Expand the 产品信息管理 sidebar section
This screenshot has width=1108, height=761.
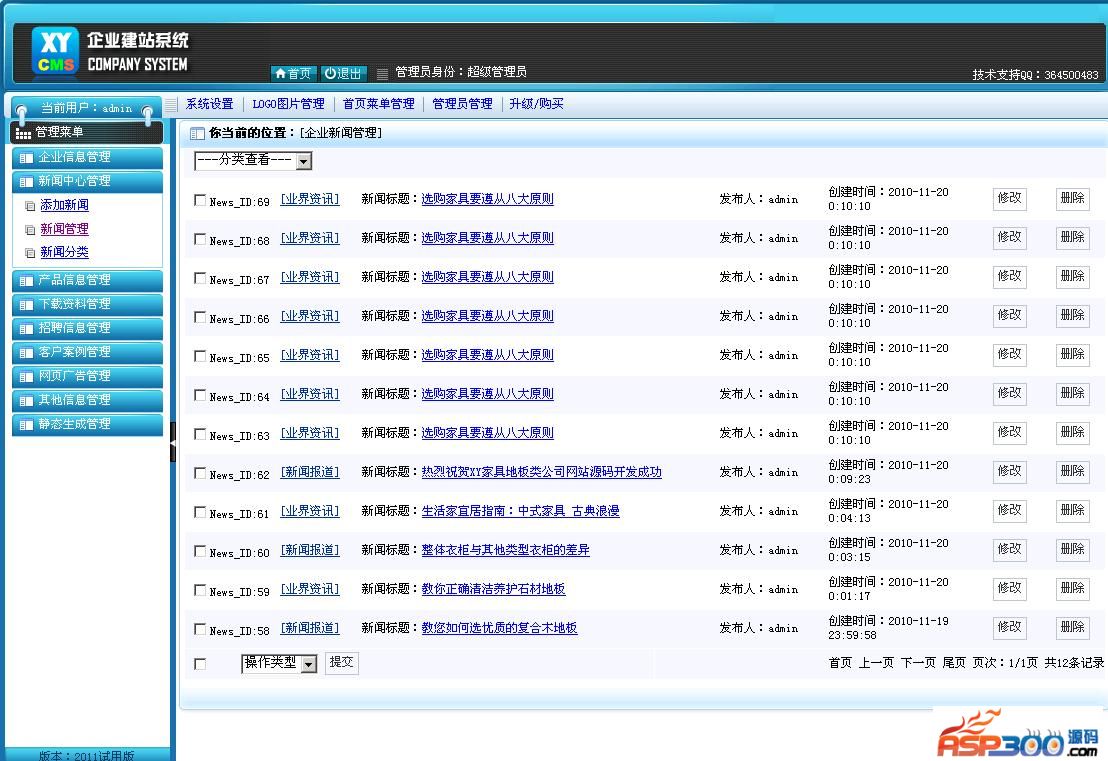87,280
